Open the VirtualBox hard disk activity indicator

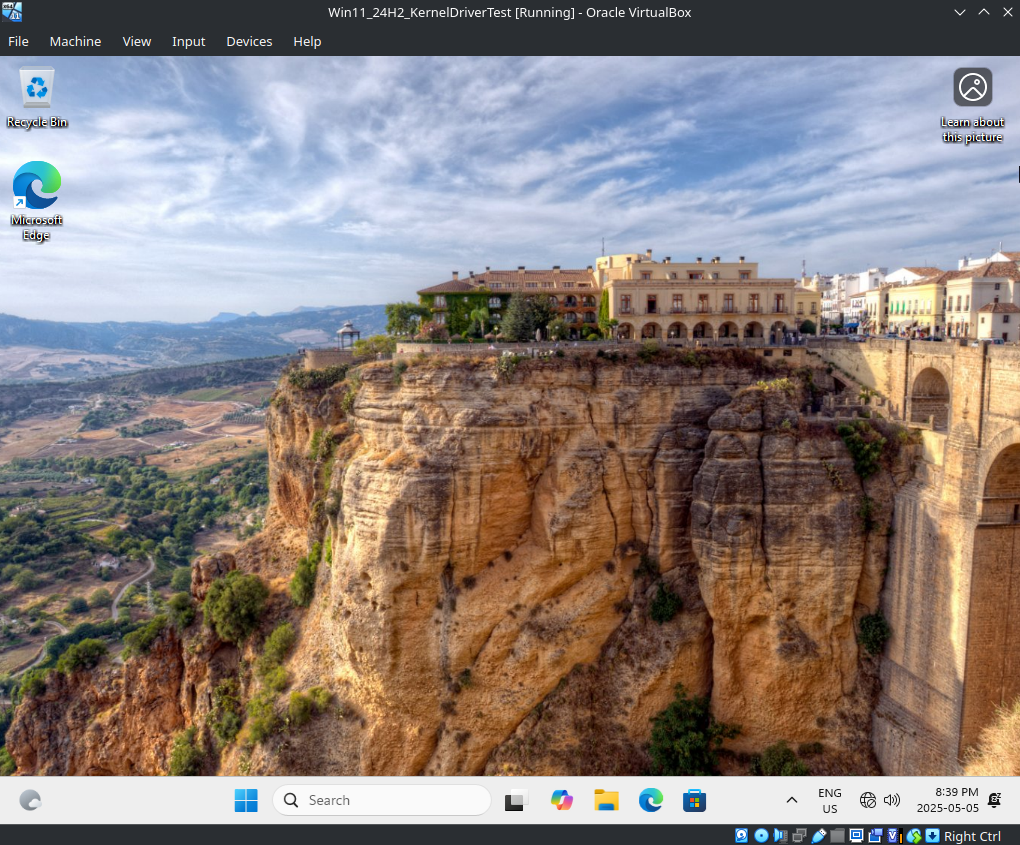[741, 835]
